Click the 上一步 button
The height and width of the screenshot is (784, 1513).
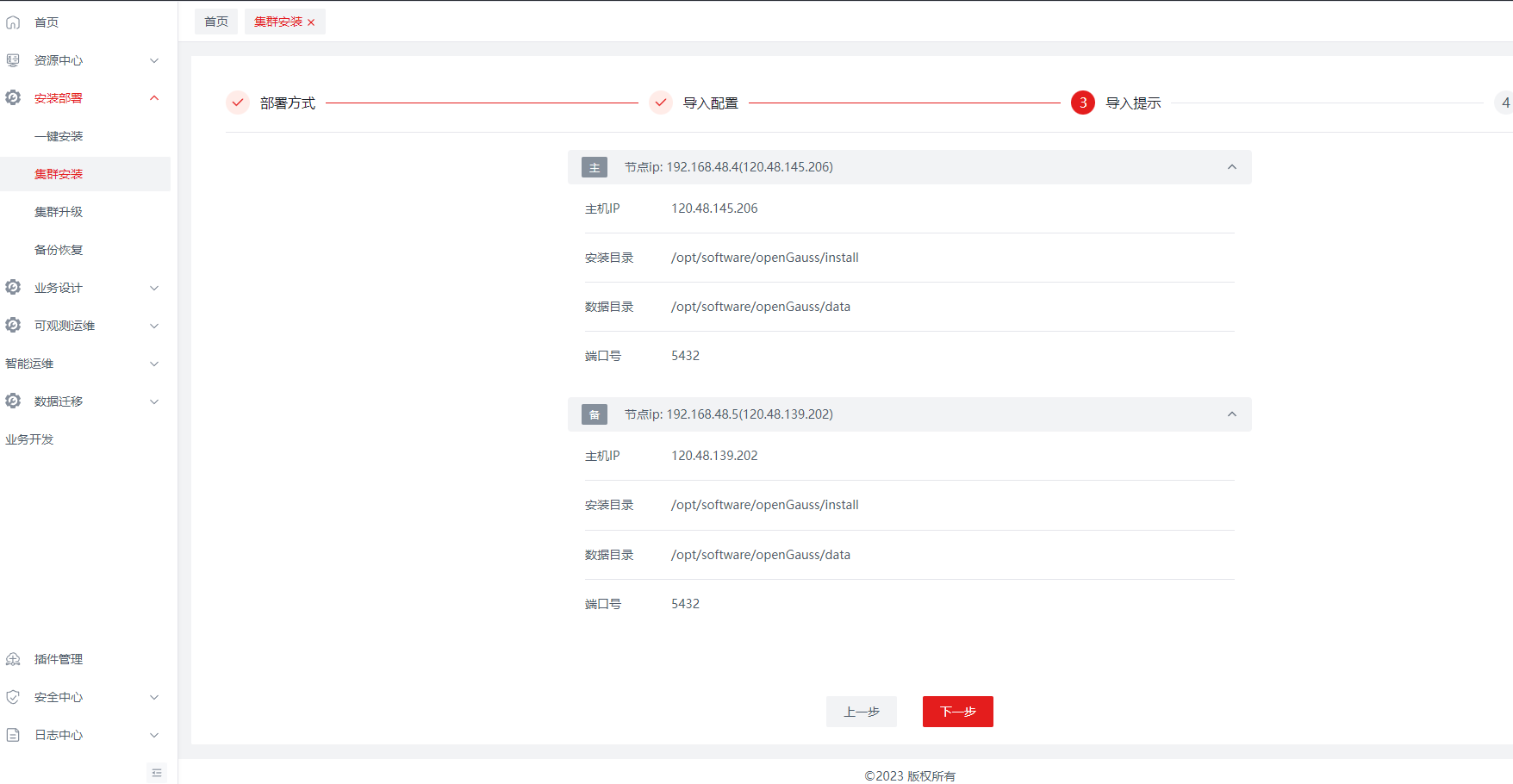coord(861,712)
